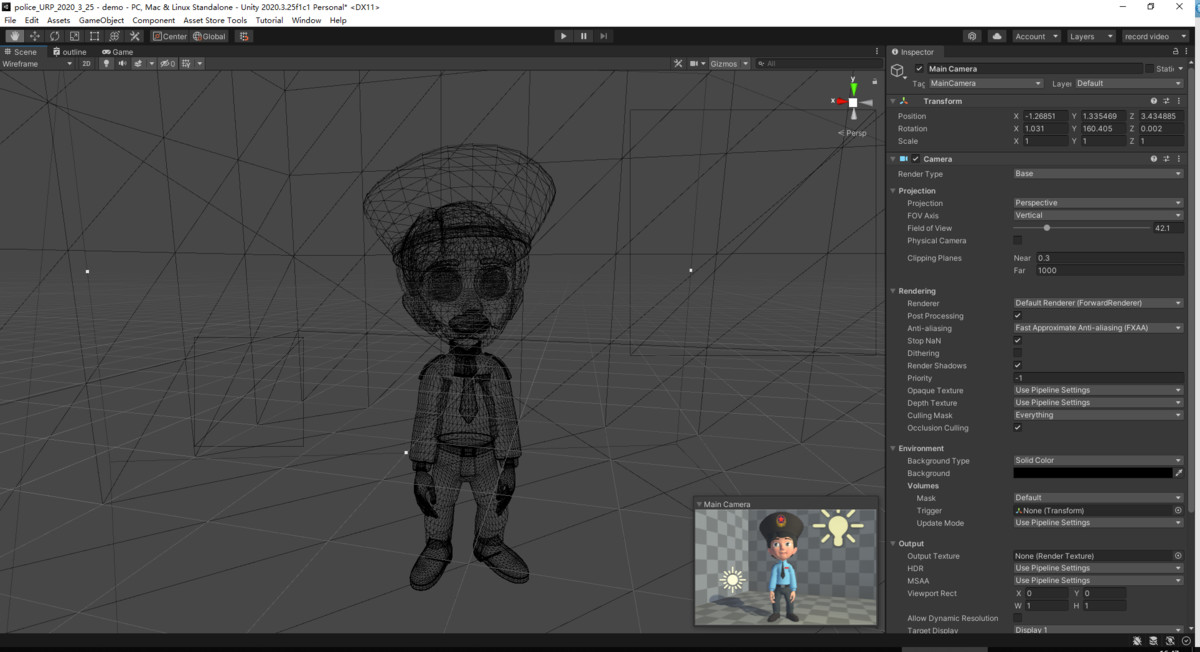Screen dimensions: 1200x652
Task: Toggle grid snapping in the main toolbar
Action: [x=243, y=36]
